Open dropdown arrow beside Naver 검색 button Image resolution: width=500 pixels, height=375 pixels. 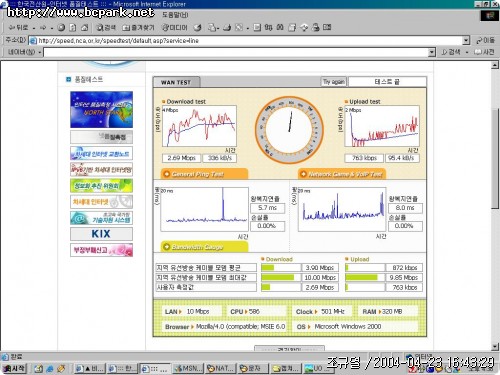pyautogui.click(x=467, y=52)
